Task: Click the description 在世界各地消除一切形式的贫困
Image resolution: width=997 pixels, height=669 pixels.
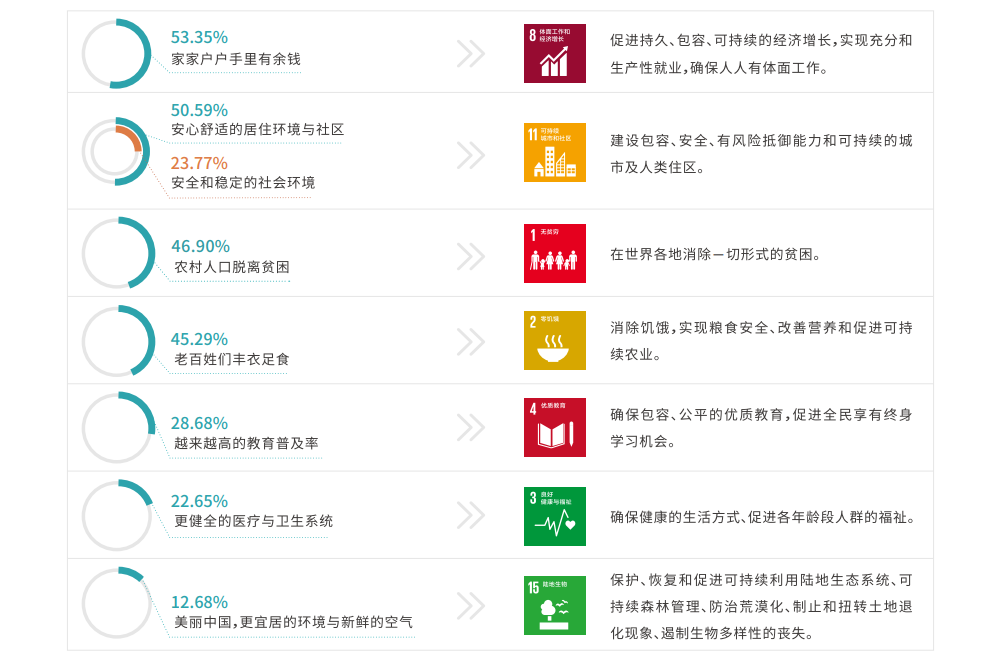Action: tap(715, 254)
